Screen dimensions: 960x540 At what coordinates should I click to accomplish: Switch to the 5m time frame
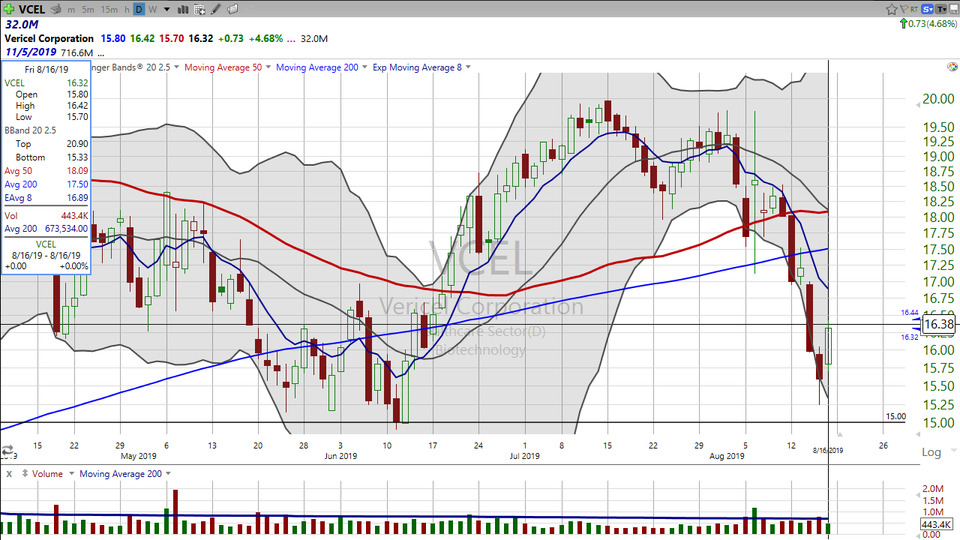89,9
